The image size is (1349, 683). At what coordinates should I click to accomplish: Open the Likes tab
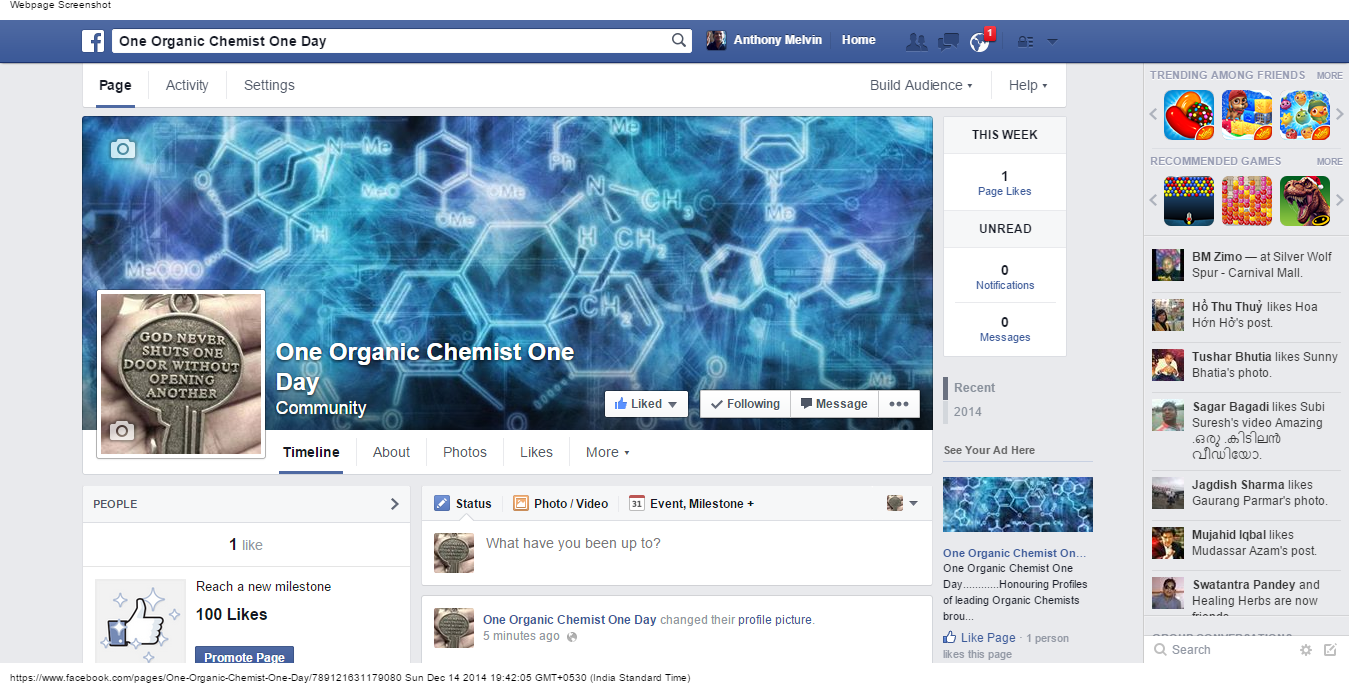536,452
